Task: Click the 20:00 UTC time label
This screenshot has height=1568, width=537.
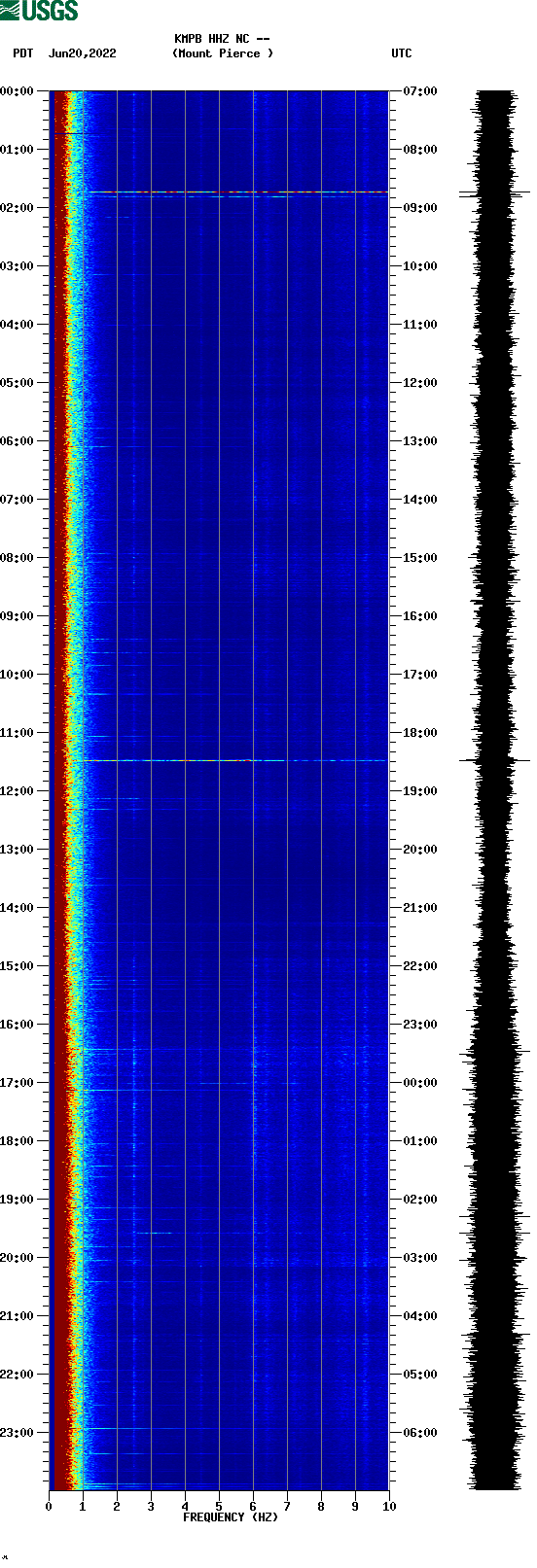Action: pos(420,850)
